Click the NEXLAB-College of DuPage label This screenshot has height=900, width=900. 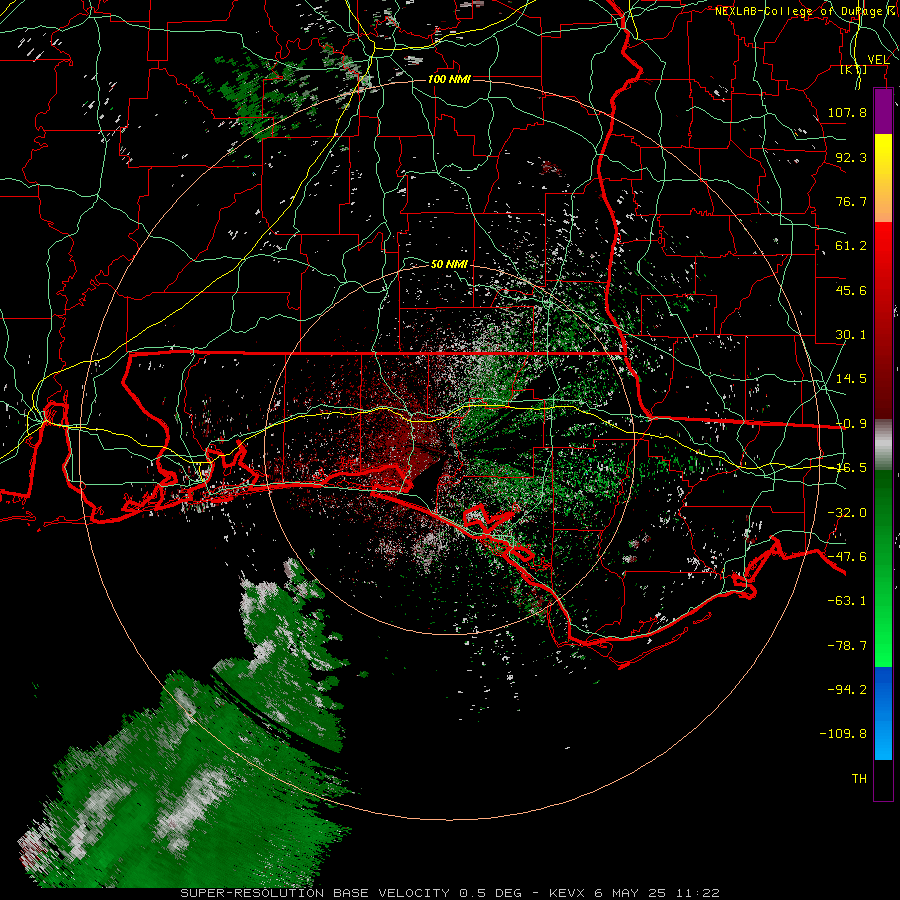coord(800,11)
